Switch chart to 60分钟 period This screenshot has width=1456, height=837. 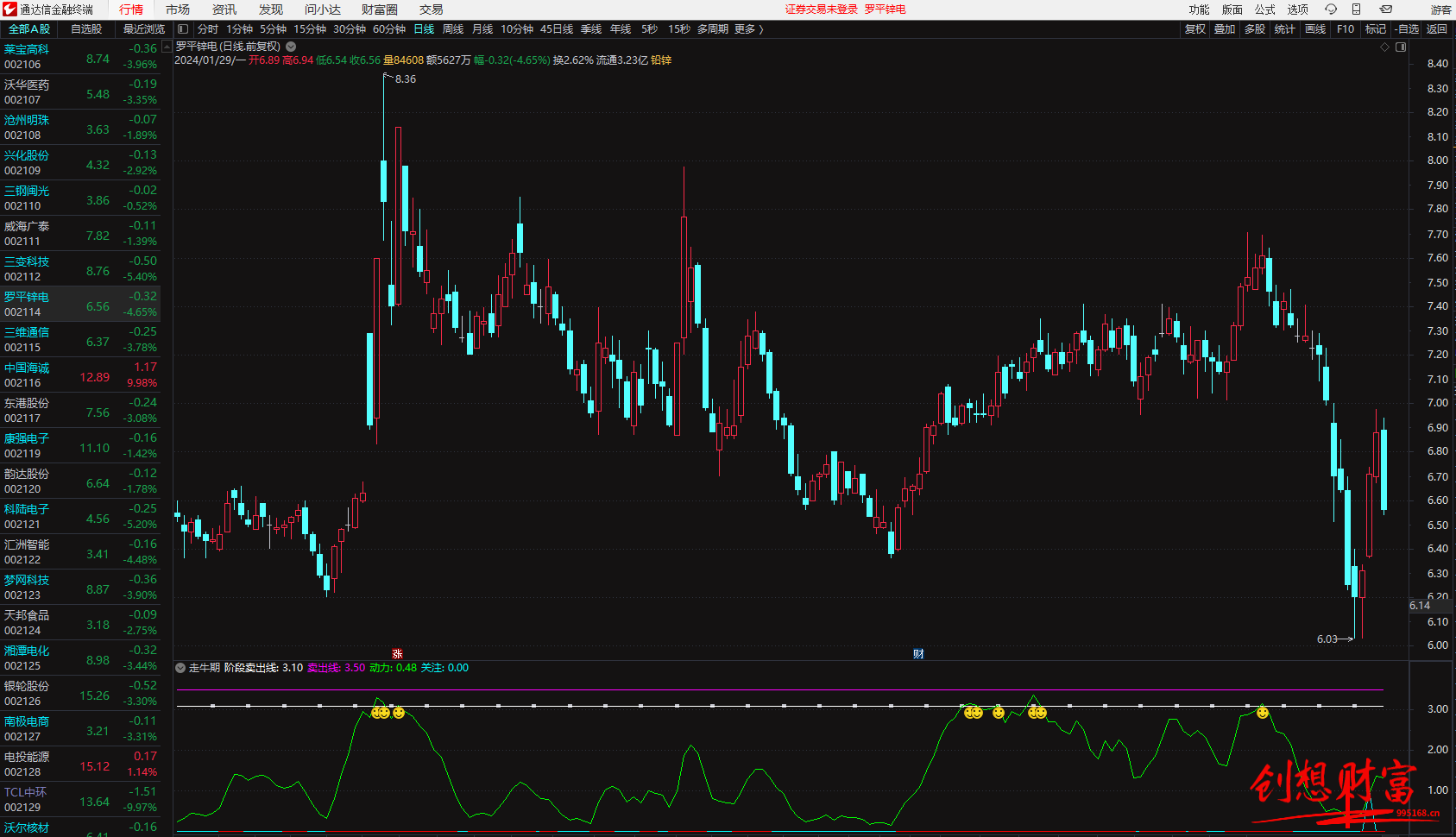389,29
